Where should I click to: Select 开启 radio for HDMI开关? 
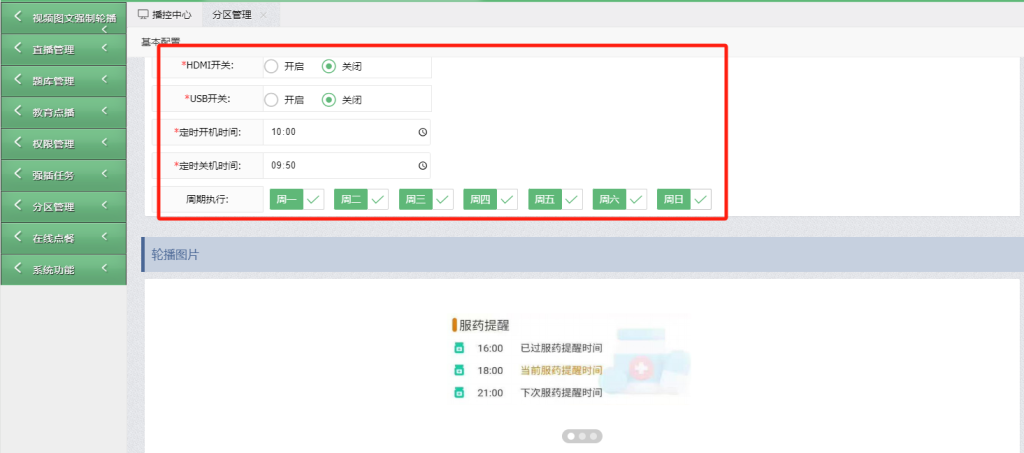click(x=272, y=67)
